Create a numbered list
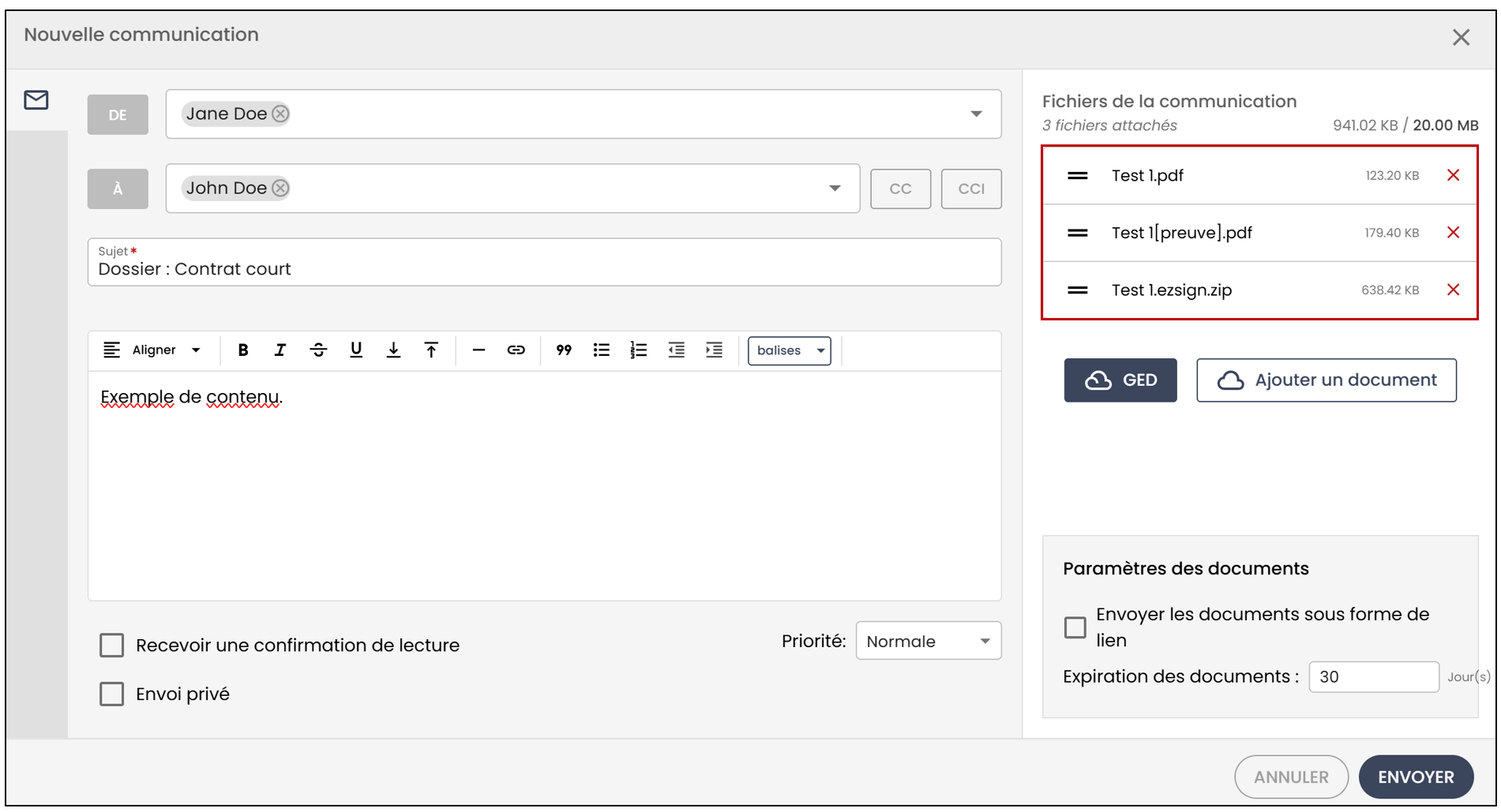Screen dimensions: 1501x812 639,350
